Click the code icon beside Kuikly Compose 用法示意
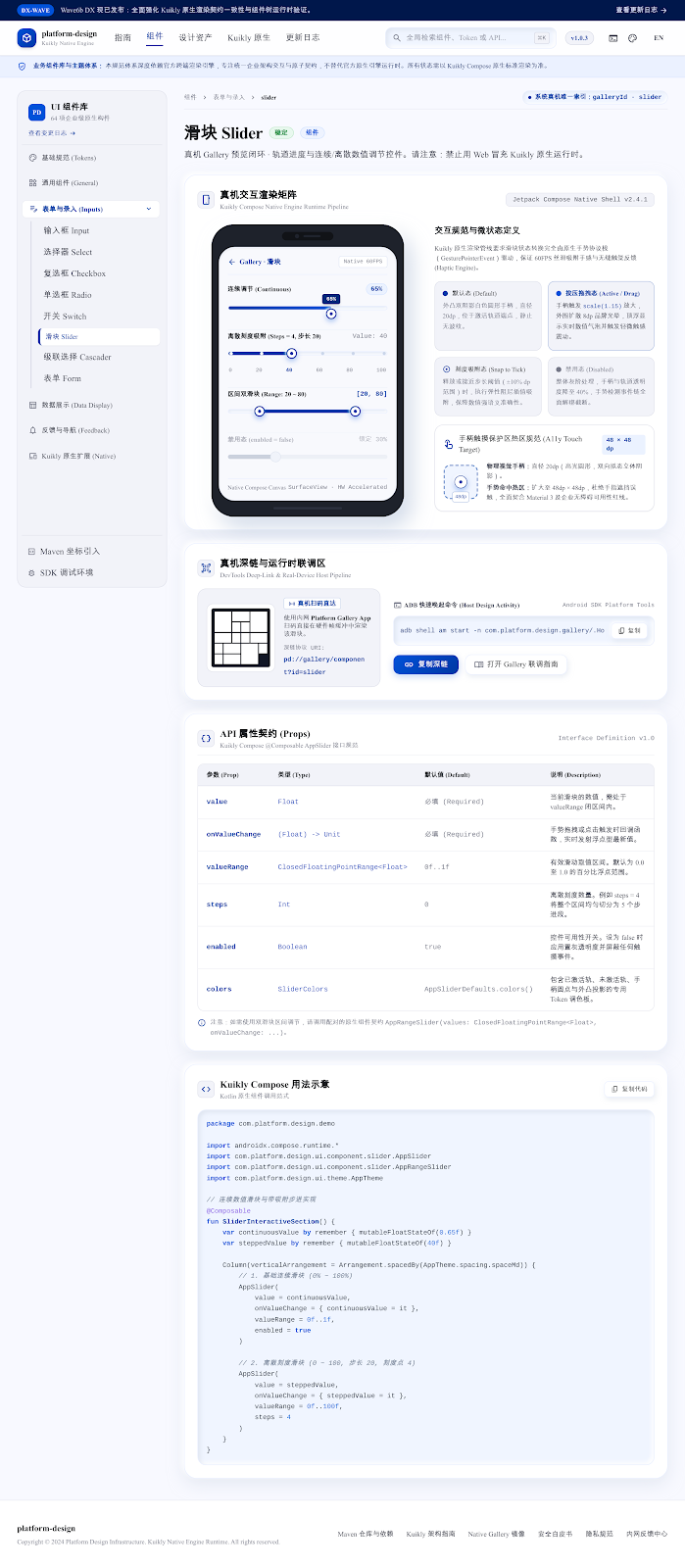 (x=206, y=1089)
